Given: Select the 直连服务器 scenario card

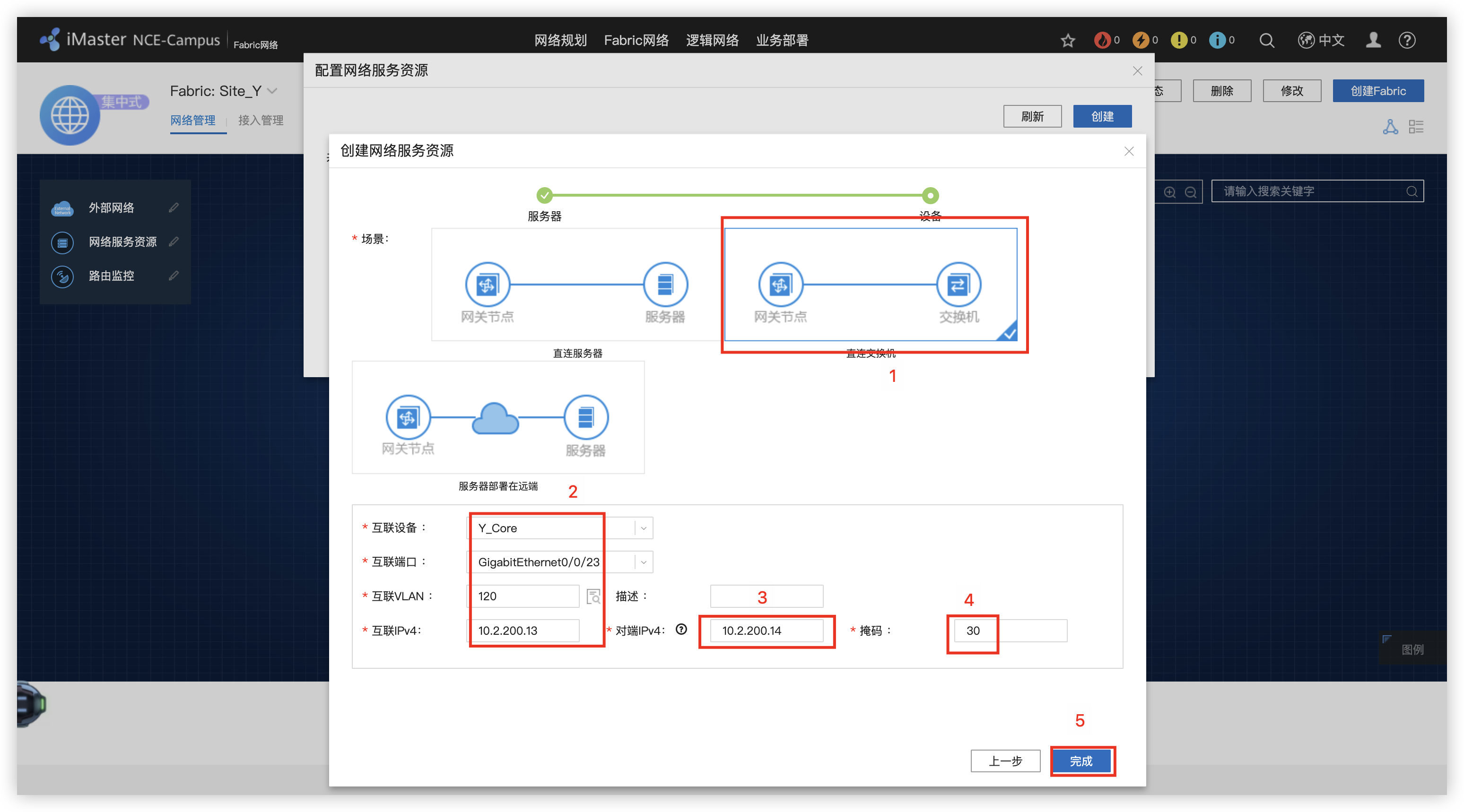Looking at the screenshot, I should tap(576, 285).
